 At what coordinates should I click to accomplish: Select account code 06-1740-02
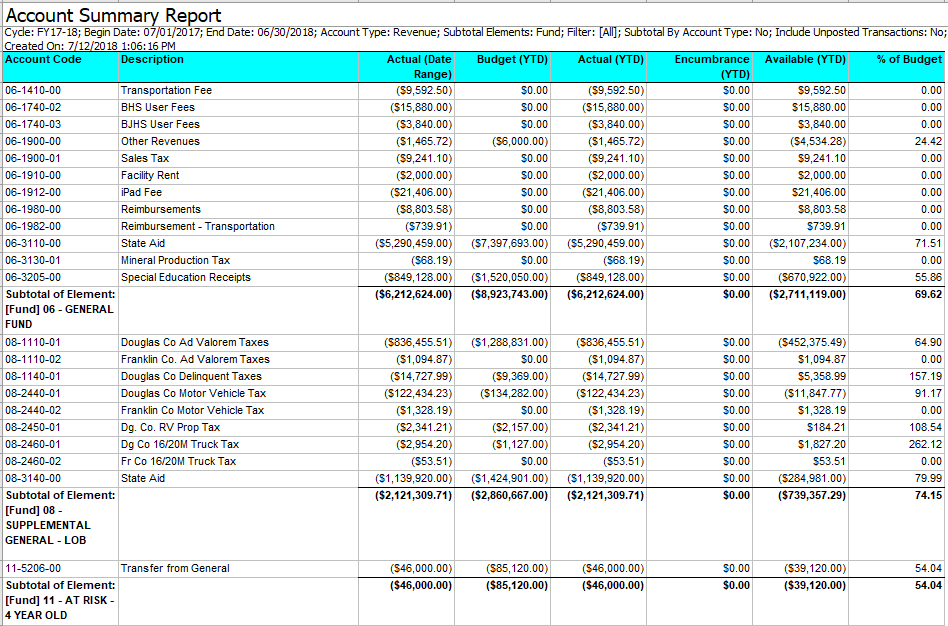33,107
